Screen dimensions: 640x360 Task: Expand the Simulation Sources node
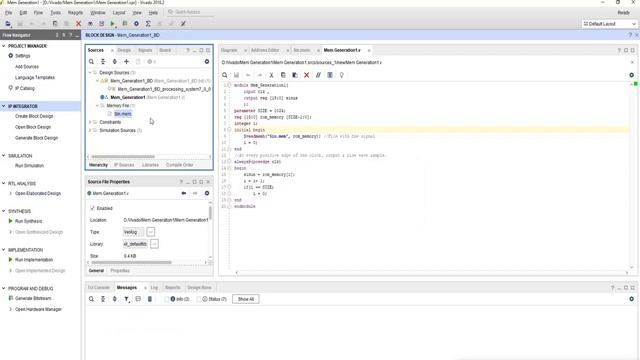90,130
